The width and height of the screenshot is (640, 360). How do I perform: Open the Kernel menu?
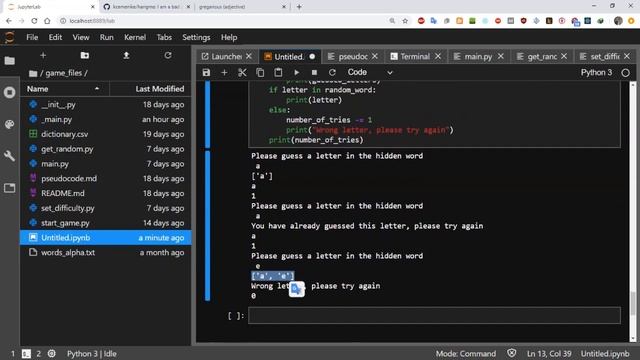click(135, 38)
